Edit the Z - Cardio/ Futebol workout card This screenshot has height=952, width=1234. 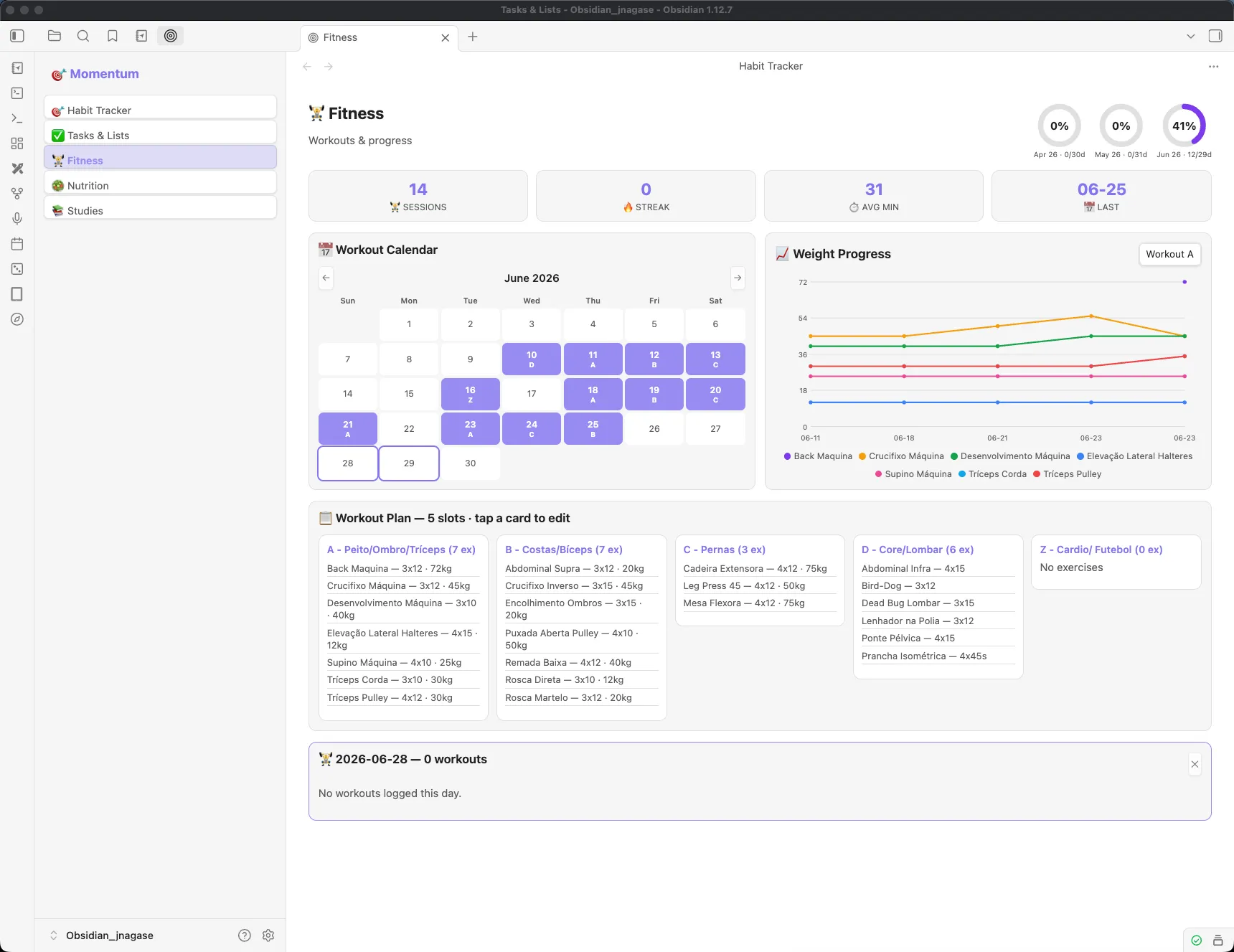click(x=1116, y=562)
